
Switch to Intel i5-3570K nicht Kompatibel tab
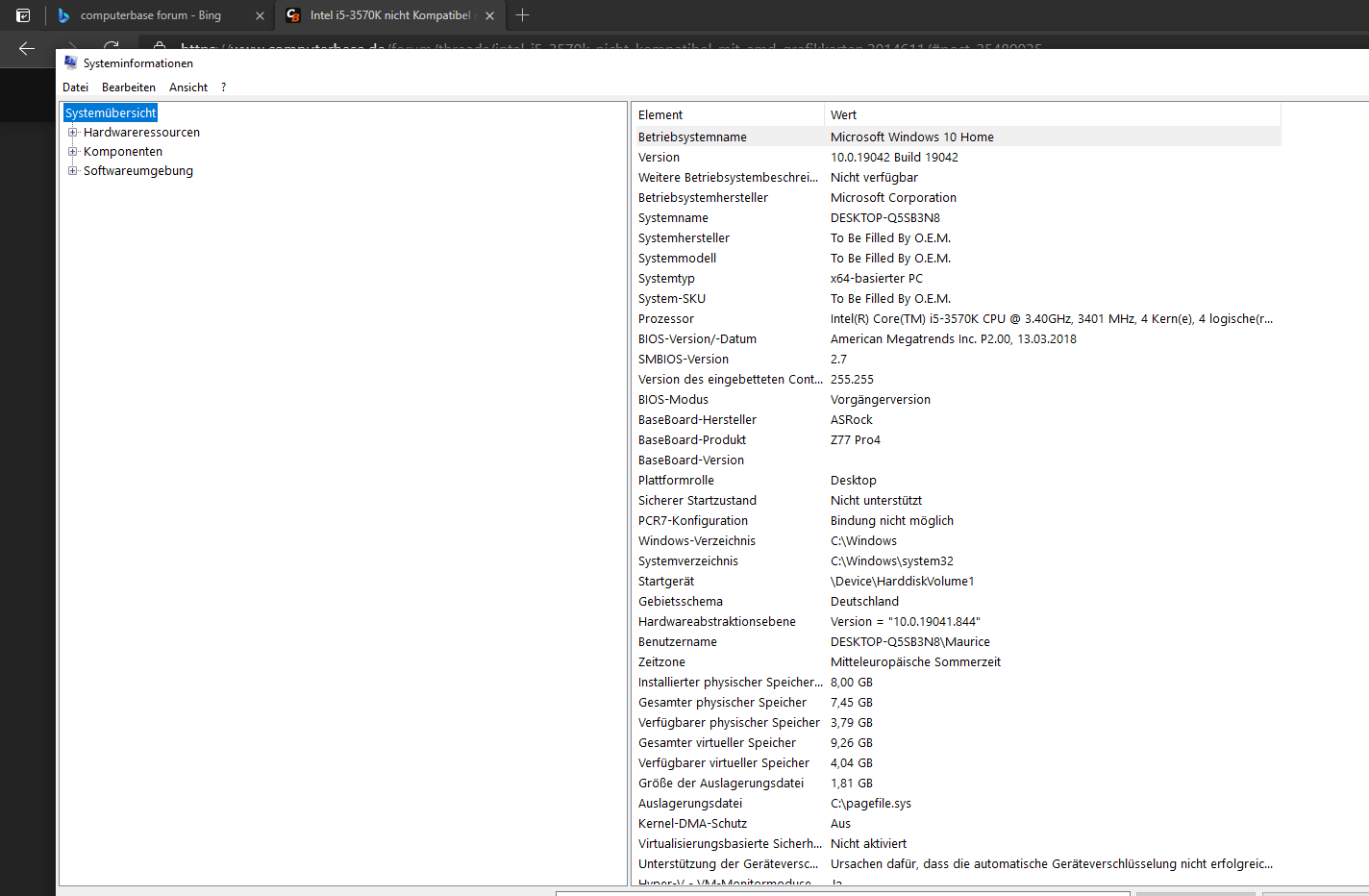click(390, 15)
